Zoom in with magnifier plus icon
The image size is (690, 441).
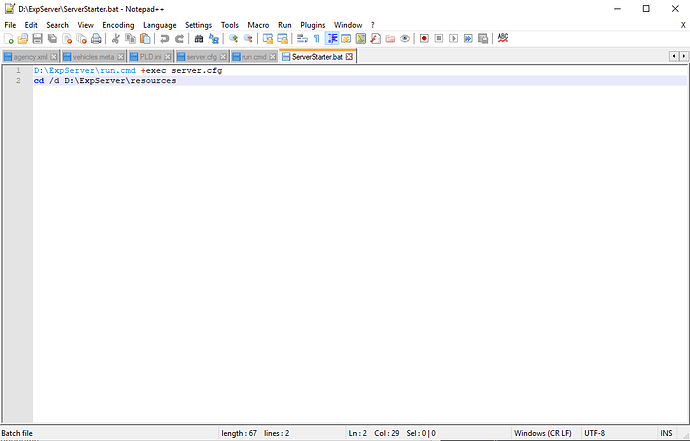[x=234, y=39]
